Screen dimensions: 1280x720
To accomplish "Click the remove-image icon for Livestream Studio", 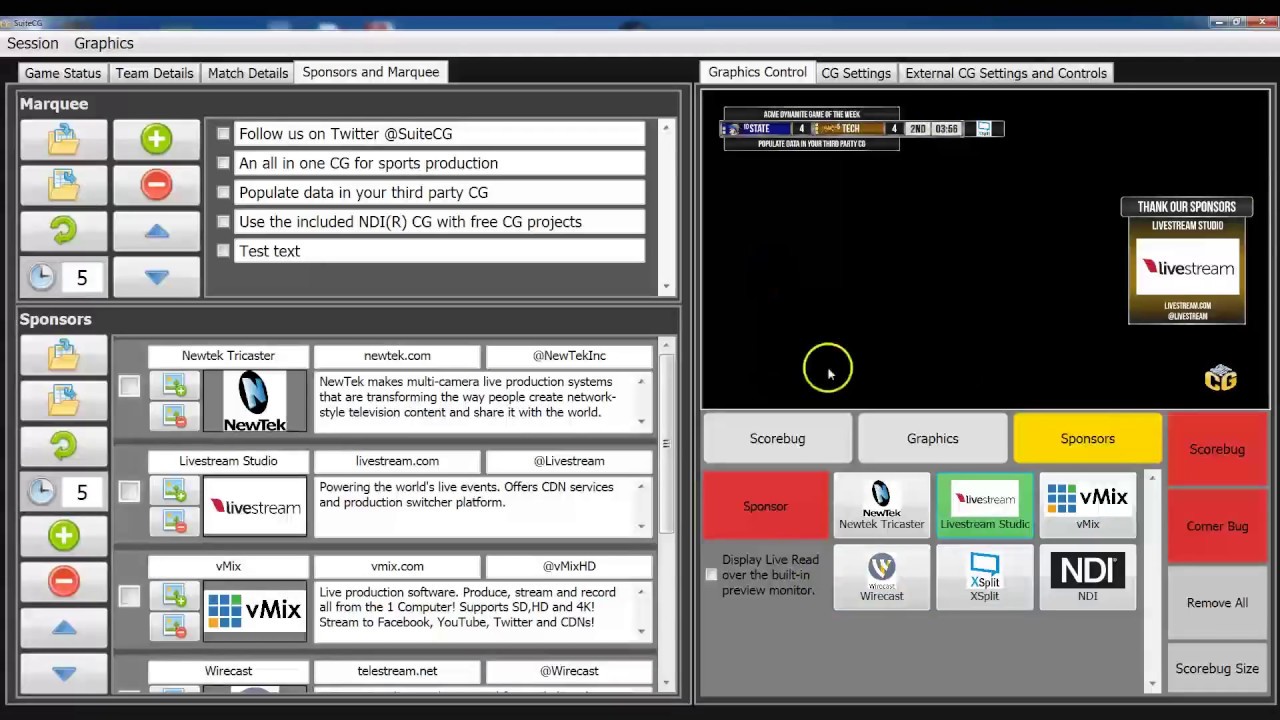I will 175,521.
